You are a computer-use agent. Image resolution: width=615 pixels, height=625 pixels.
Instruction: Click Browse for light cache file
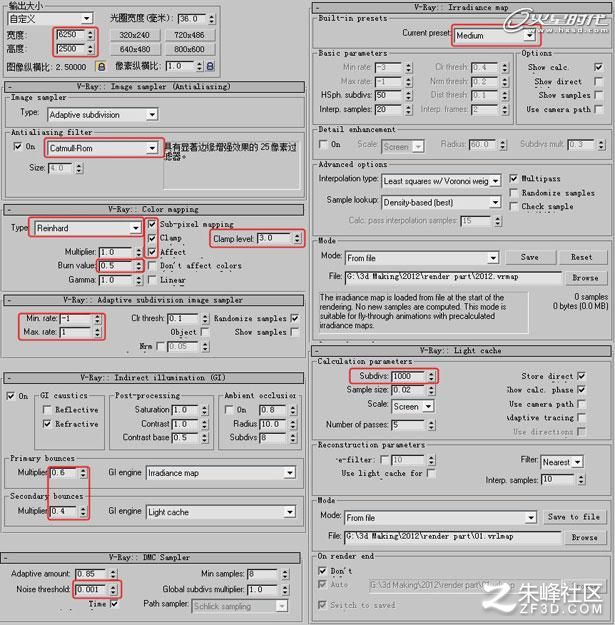pyautogui.click(x=584, y=538)
